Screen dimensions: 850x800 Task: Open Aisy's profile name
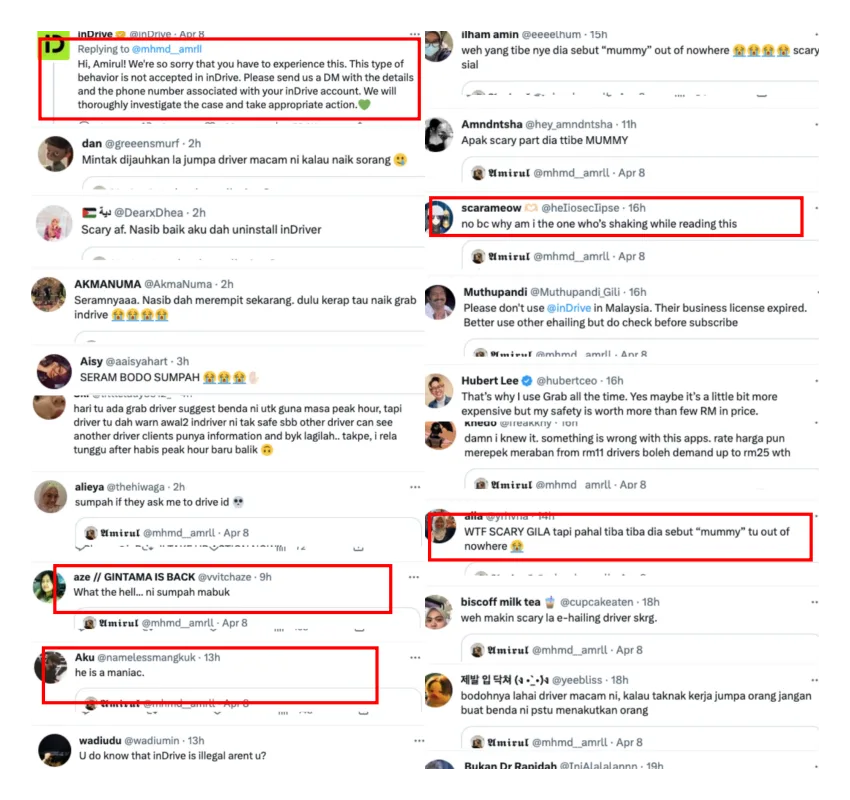(x=91, y=361)
